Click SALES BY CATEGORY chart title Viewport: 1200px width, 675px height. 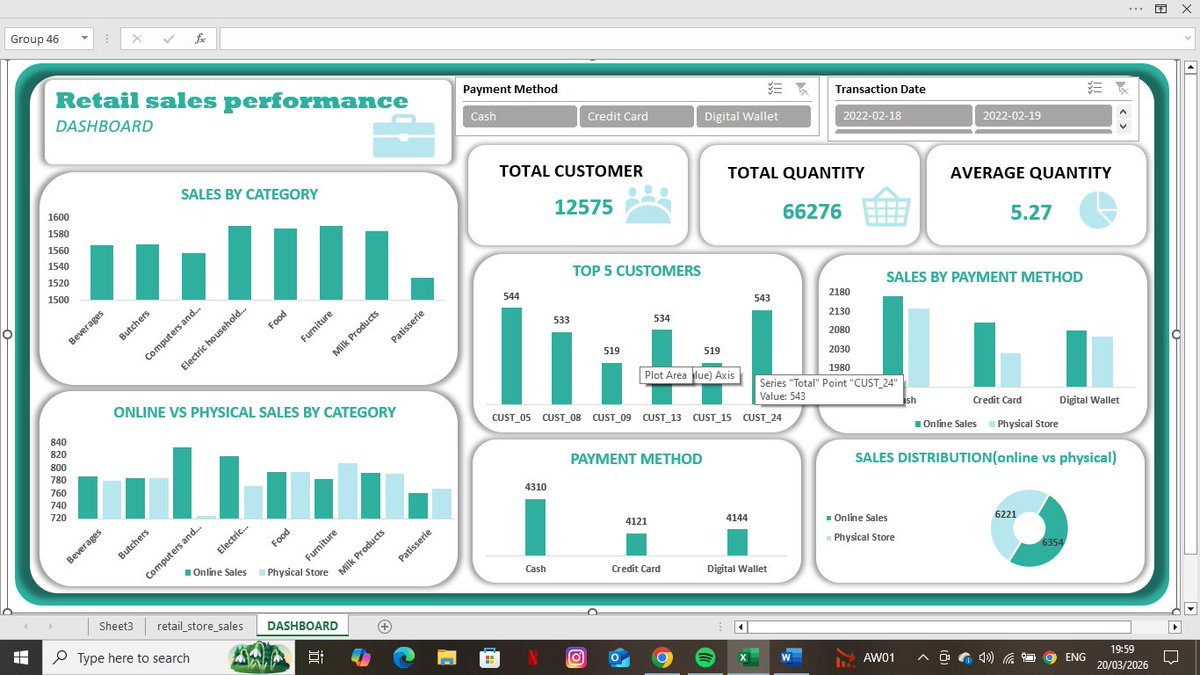point(249,194)
